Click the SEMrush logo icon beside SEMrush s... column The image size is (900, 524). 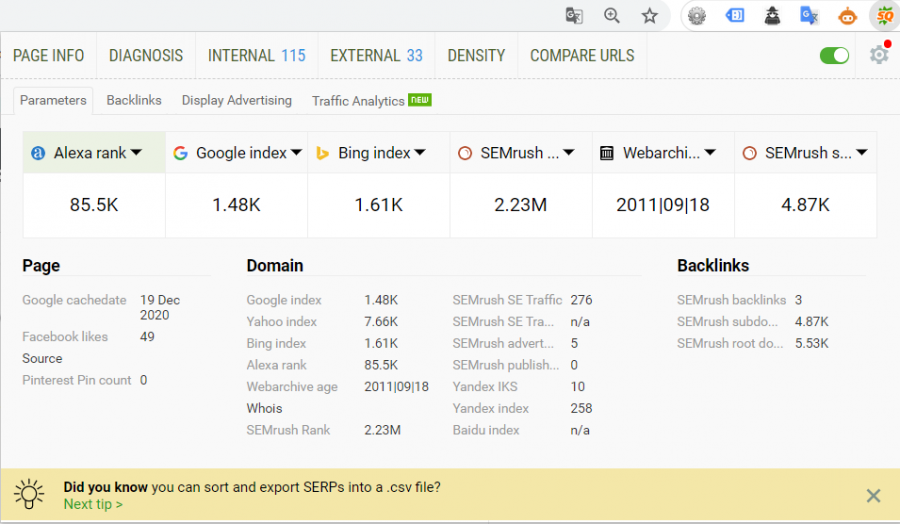749,153
